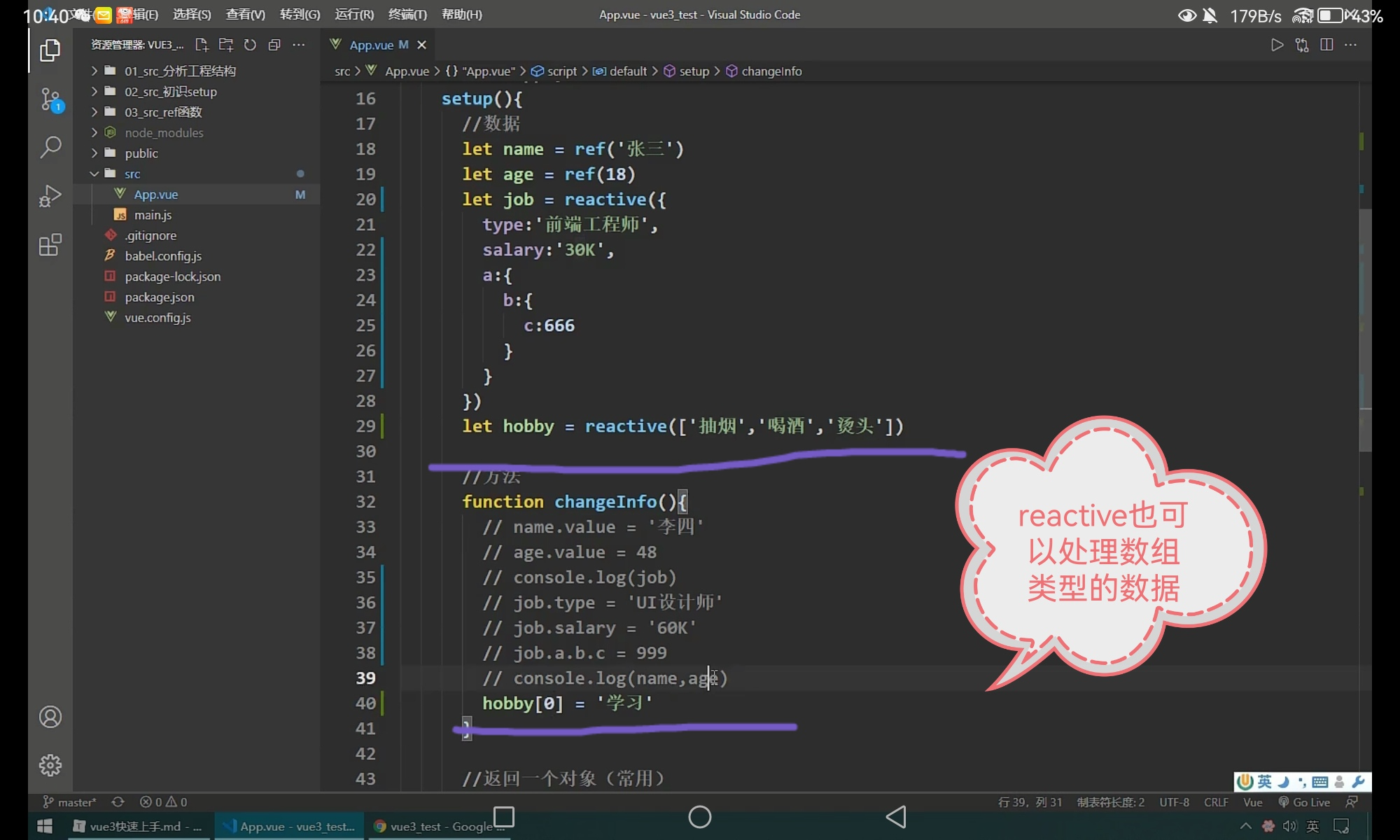Image resolution: width=1400 pixels, height=840 pixels.
Task: Open main.js in the file tree
Action: (153, 215)
